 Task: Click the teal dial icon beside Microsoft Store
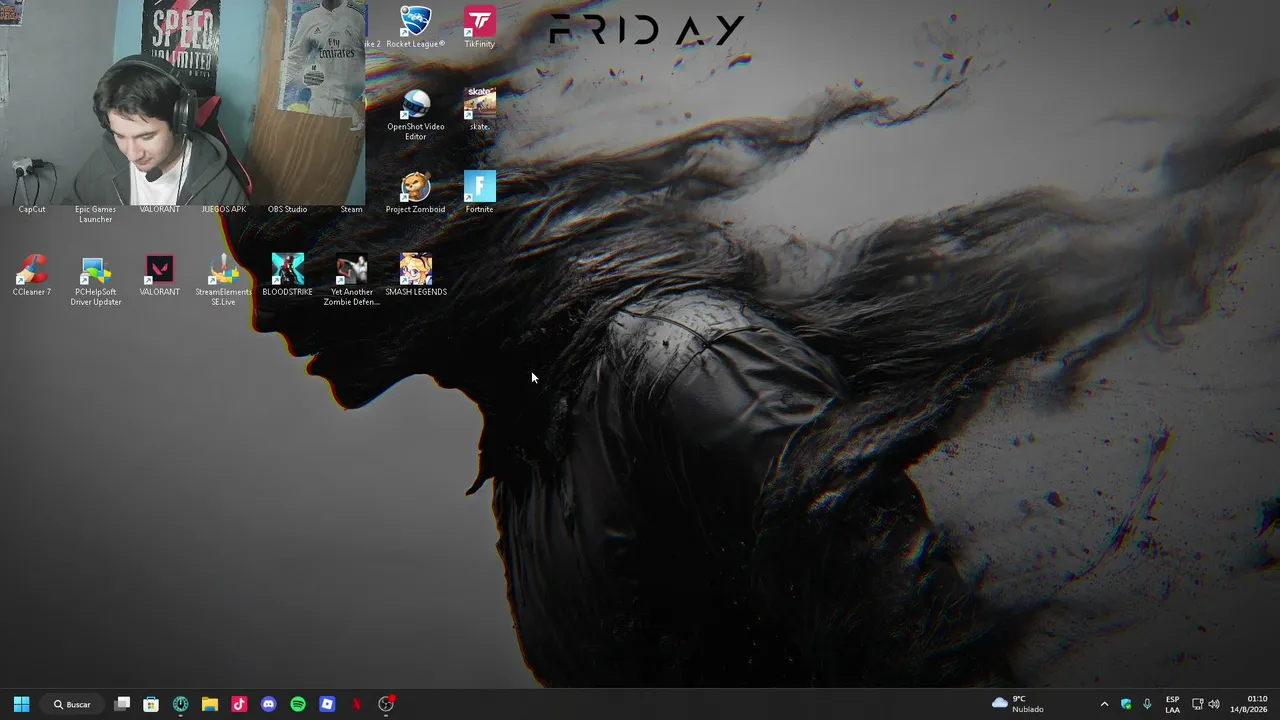[x=180, y=704]
